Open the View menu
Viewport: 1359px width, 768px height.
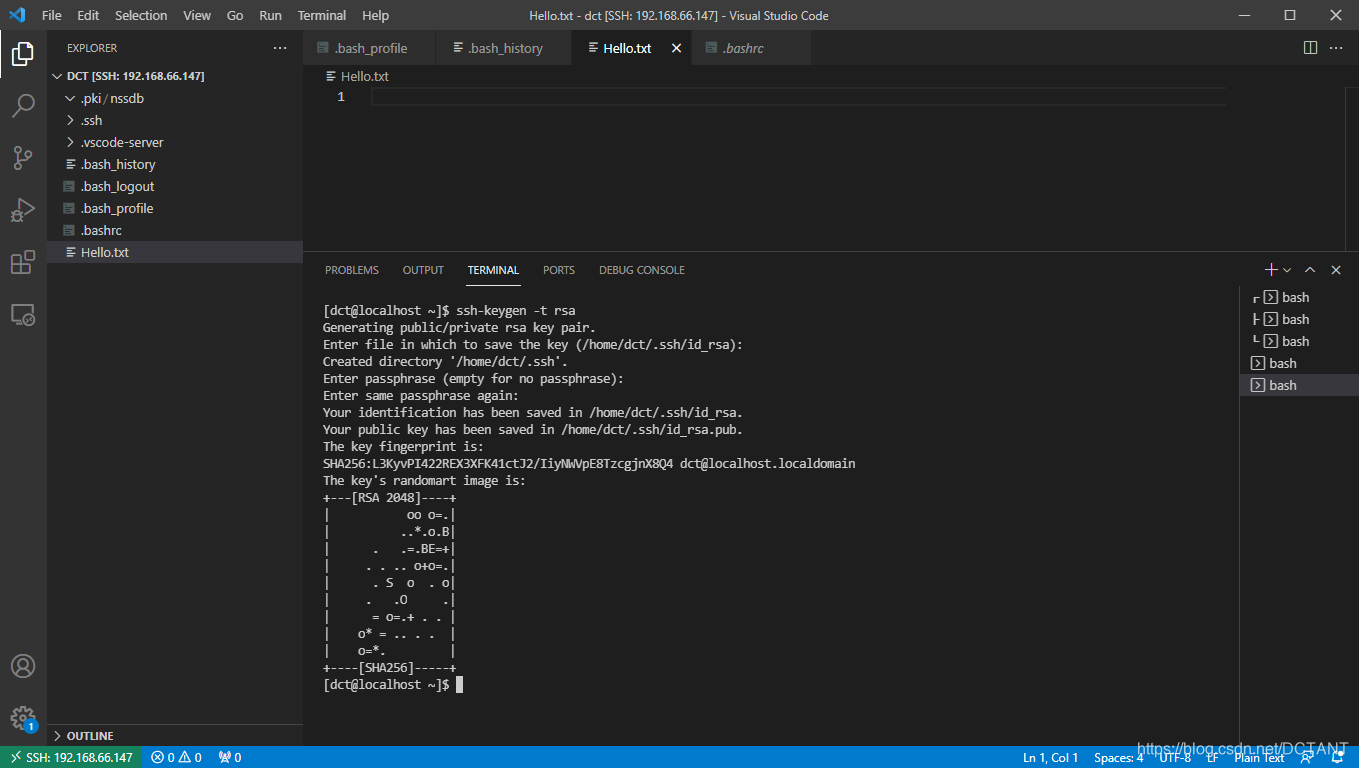click(x=197, y=15)
